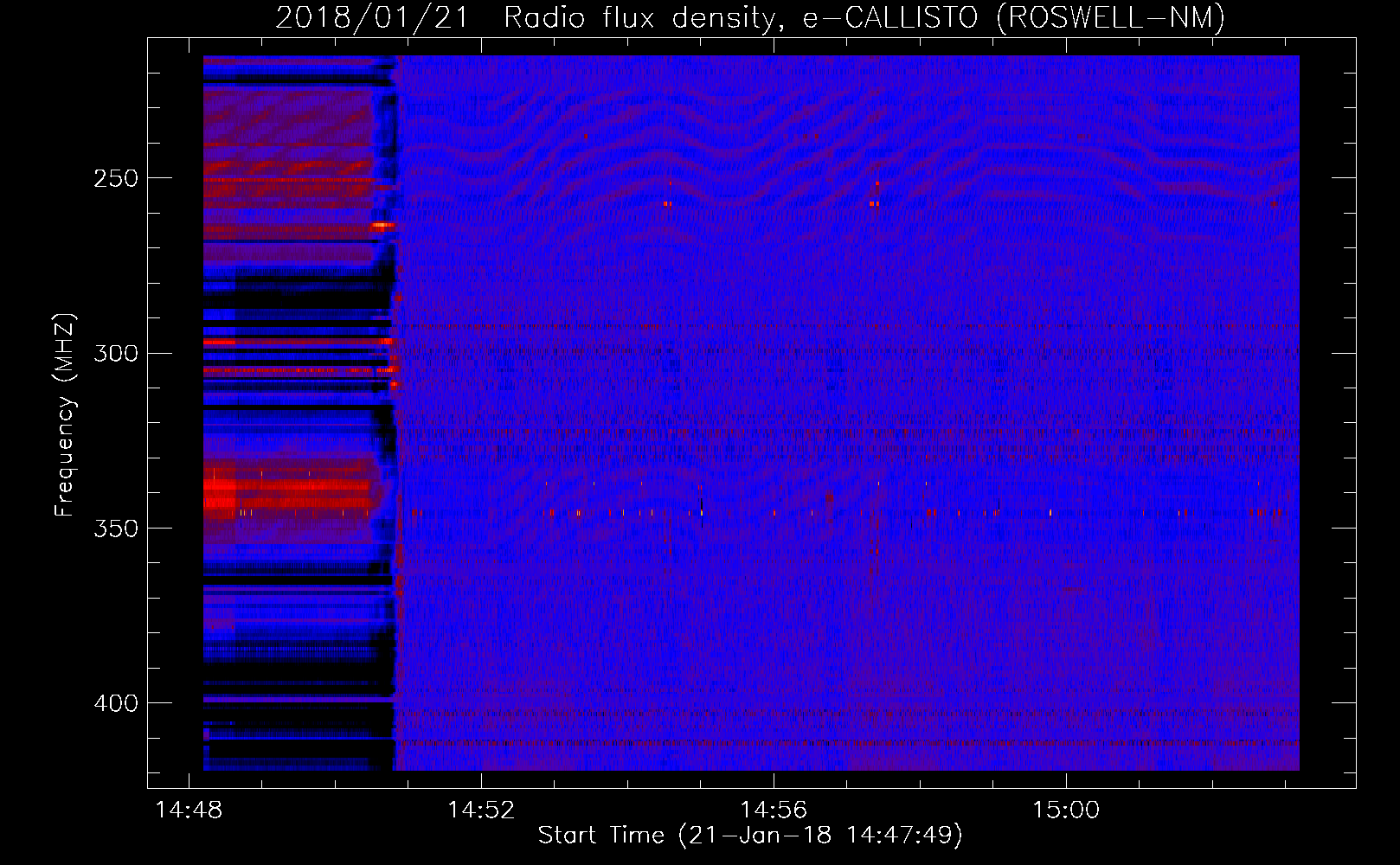Screen dimensions: 1400x865
Task: Click the 14:48 time tick label
Action: coord(189,811)
